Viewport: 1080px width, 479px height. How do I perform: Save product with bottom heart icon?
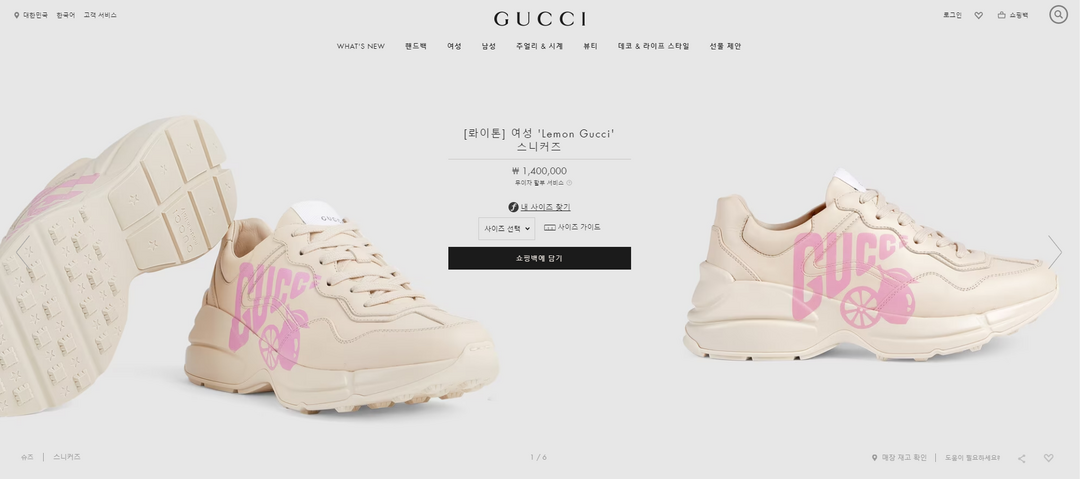coord(1048,458)
